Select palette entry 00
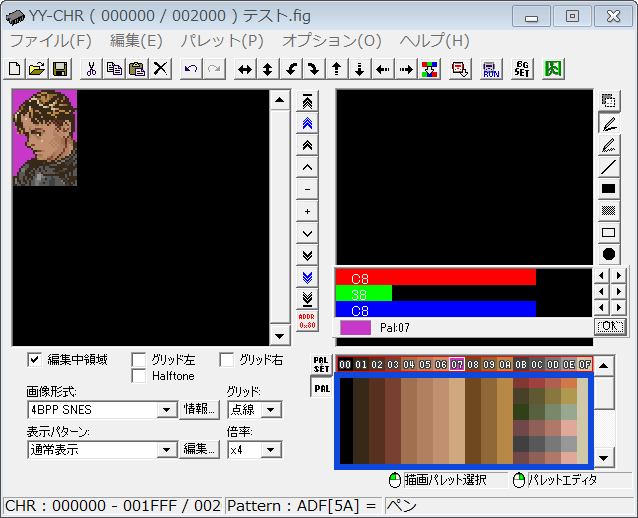 pyautogui.click(x=345, y=365)
